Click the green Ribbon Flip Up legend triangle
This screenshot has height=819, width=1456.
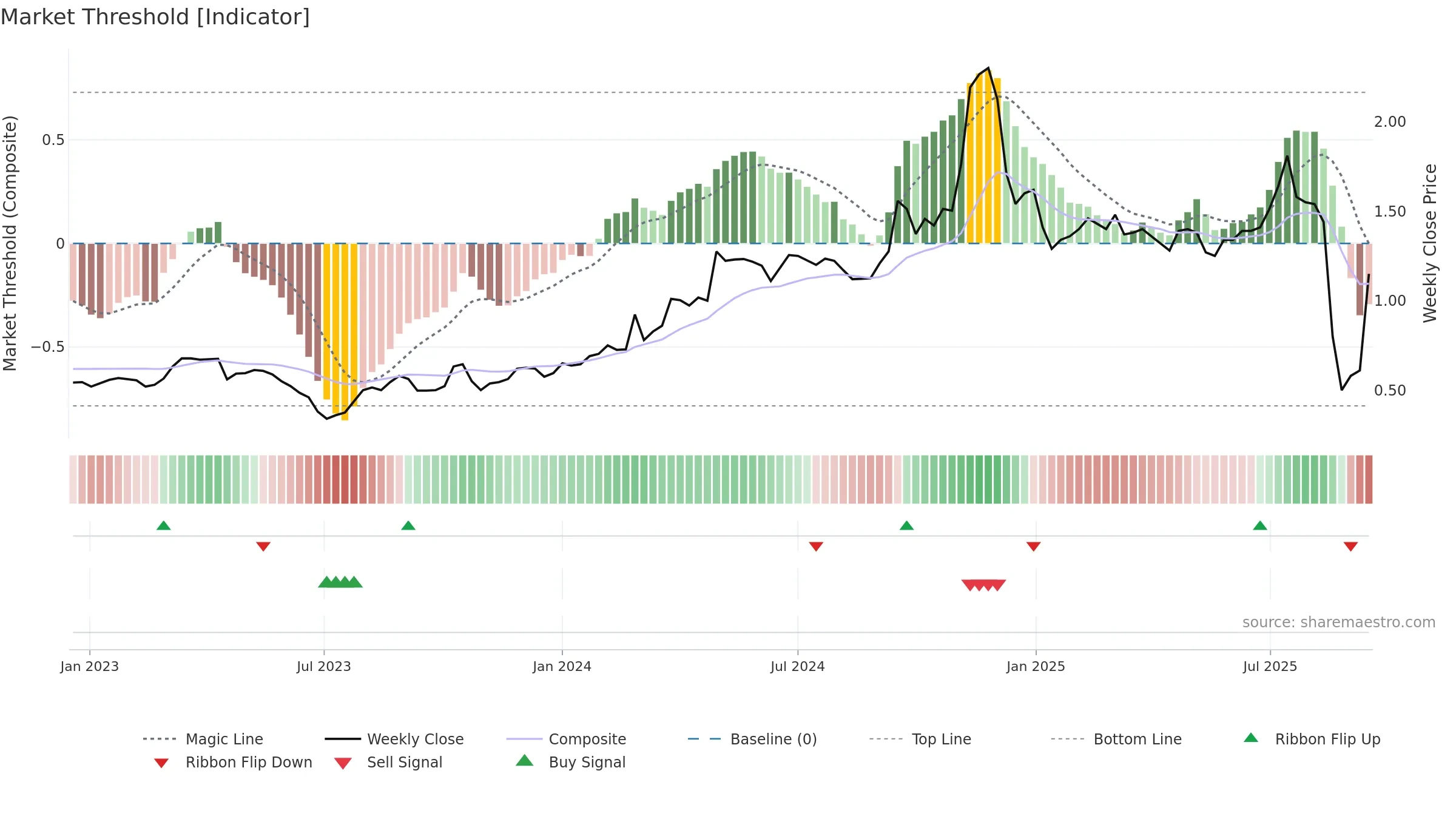coord(1251,738)
